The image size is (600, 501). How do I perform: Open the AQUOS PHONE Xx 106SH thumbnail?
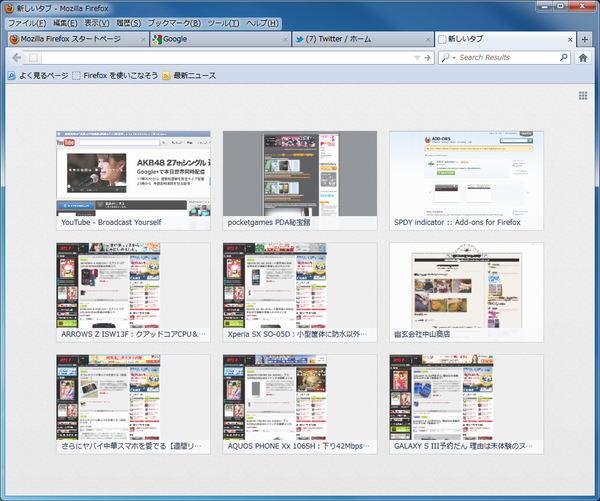(300, 404)
